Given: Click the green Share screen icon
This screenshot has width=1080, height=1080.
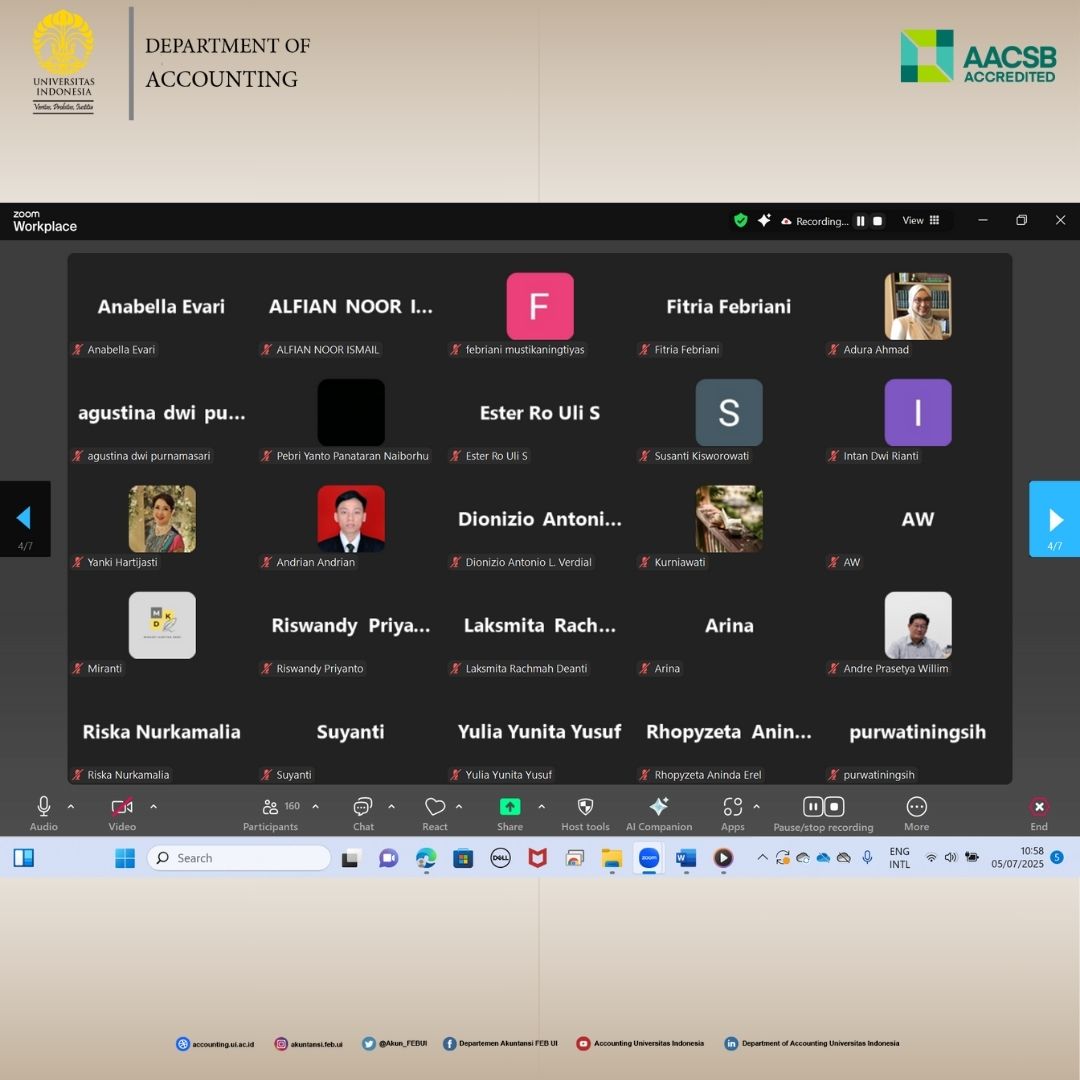Looking at the screenshot, I should (x=510, y=807).
